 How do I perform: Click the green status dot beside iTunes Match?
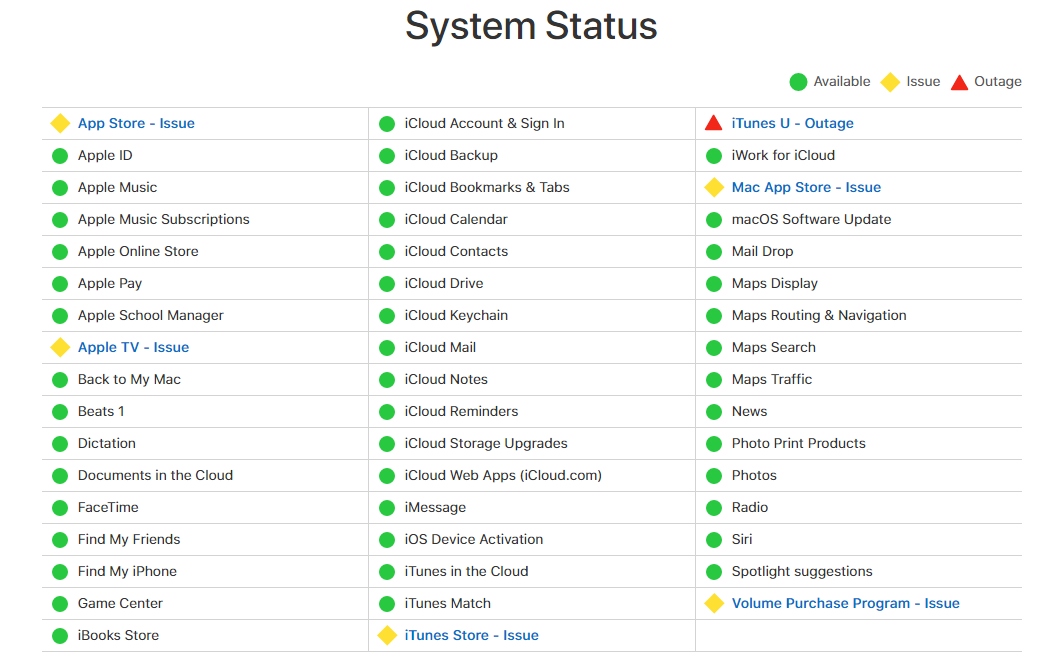(x=387, y=604)
